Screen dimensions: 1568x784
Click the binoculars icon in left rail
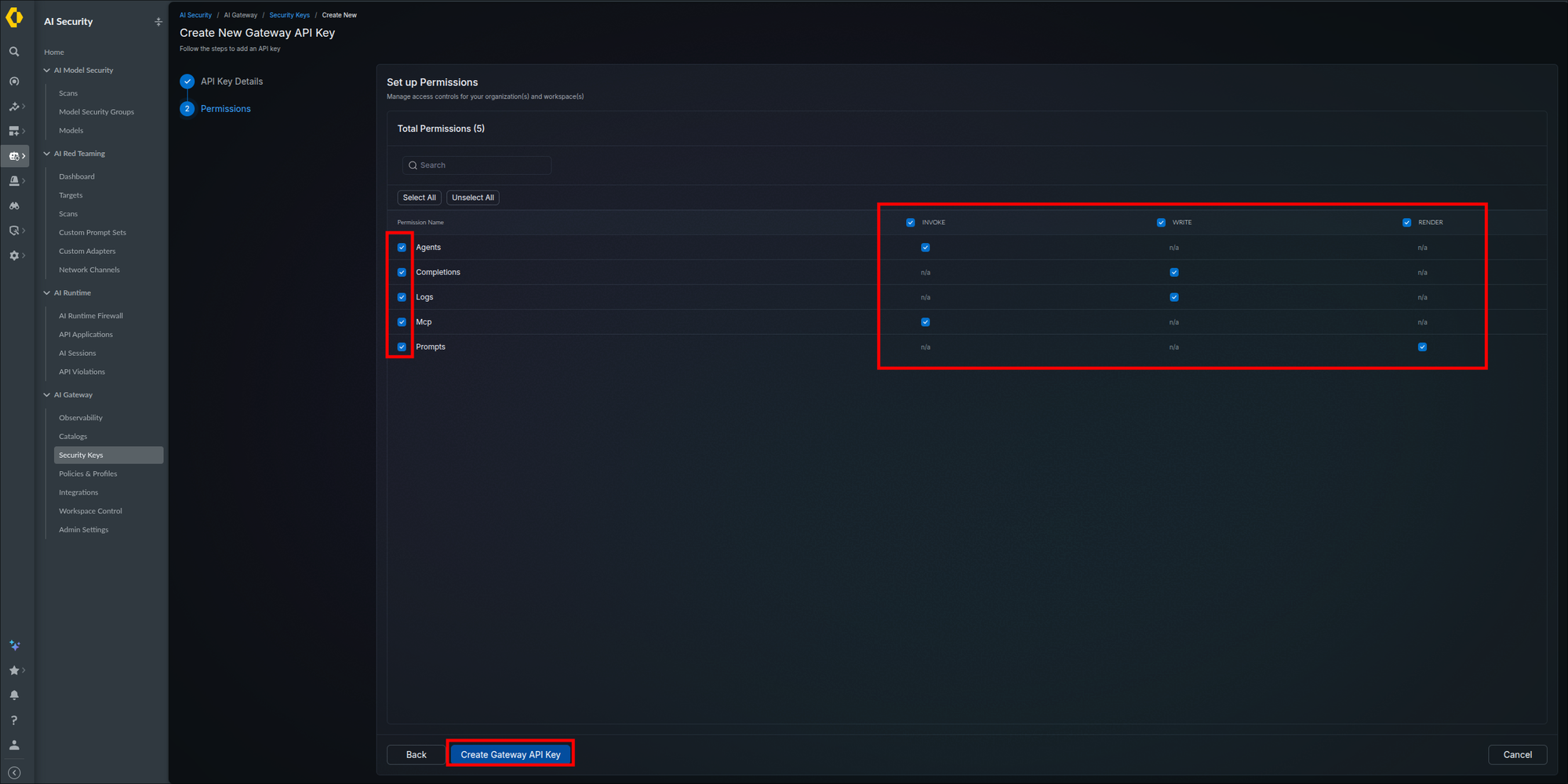coord(14,206)
